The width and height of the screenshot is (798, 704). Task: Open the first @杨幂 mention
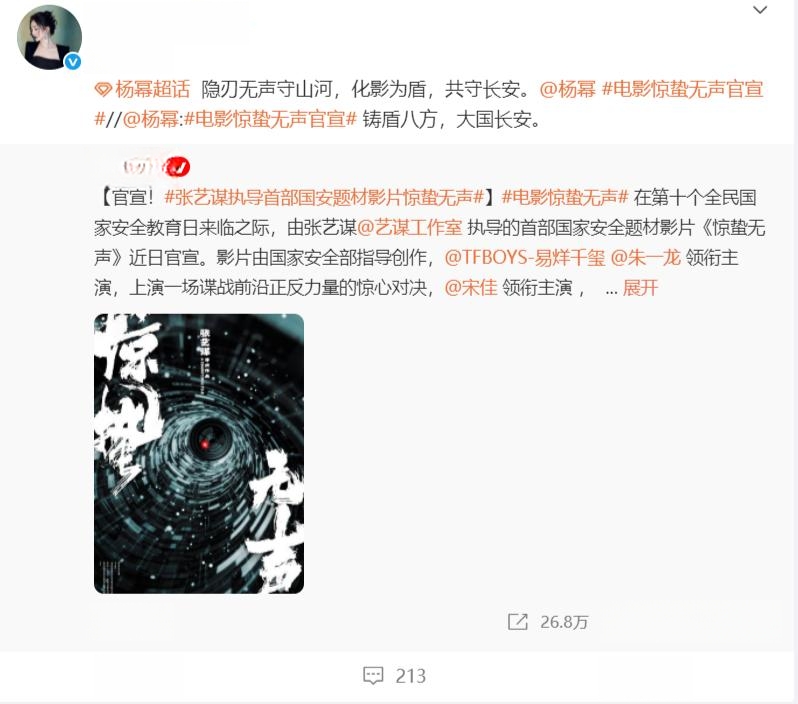567,89
